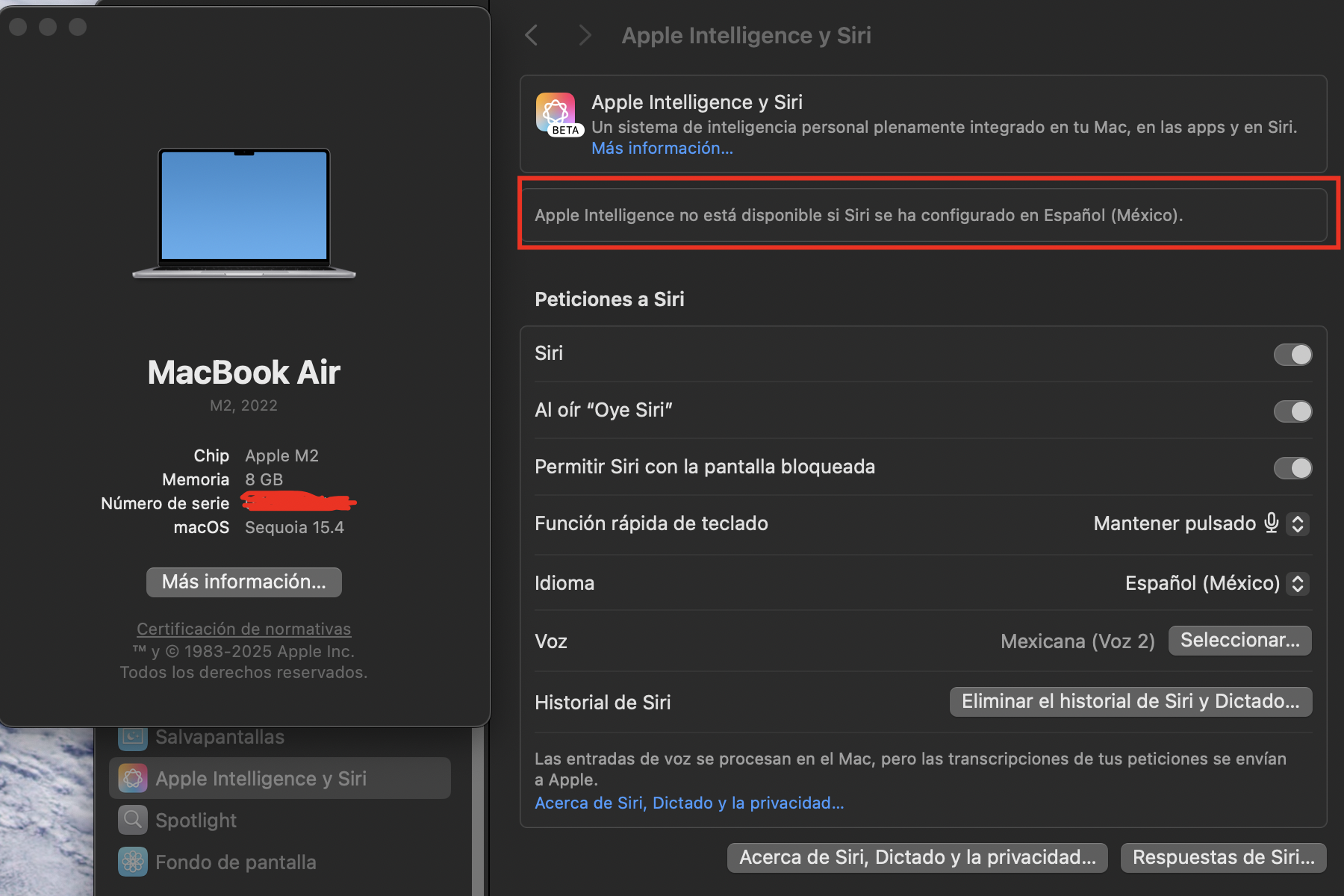Click the M2, 2022 model text

[x=243, y=405]
